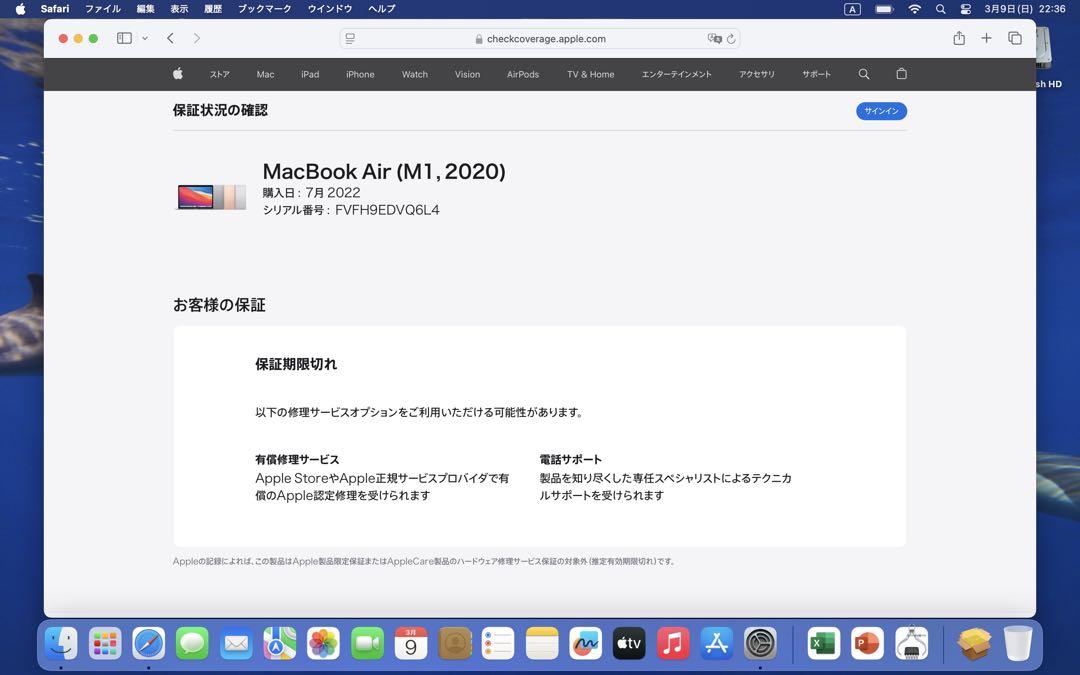Open Apple TV from the Dock
This screenshot has width=1080, height=675.
pyautogui.click(x=629, y=644)
